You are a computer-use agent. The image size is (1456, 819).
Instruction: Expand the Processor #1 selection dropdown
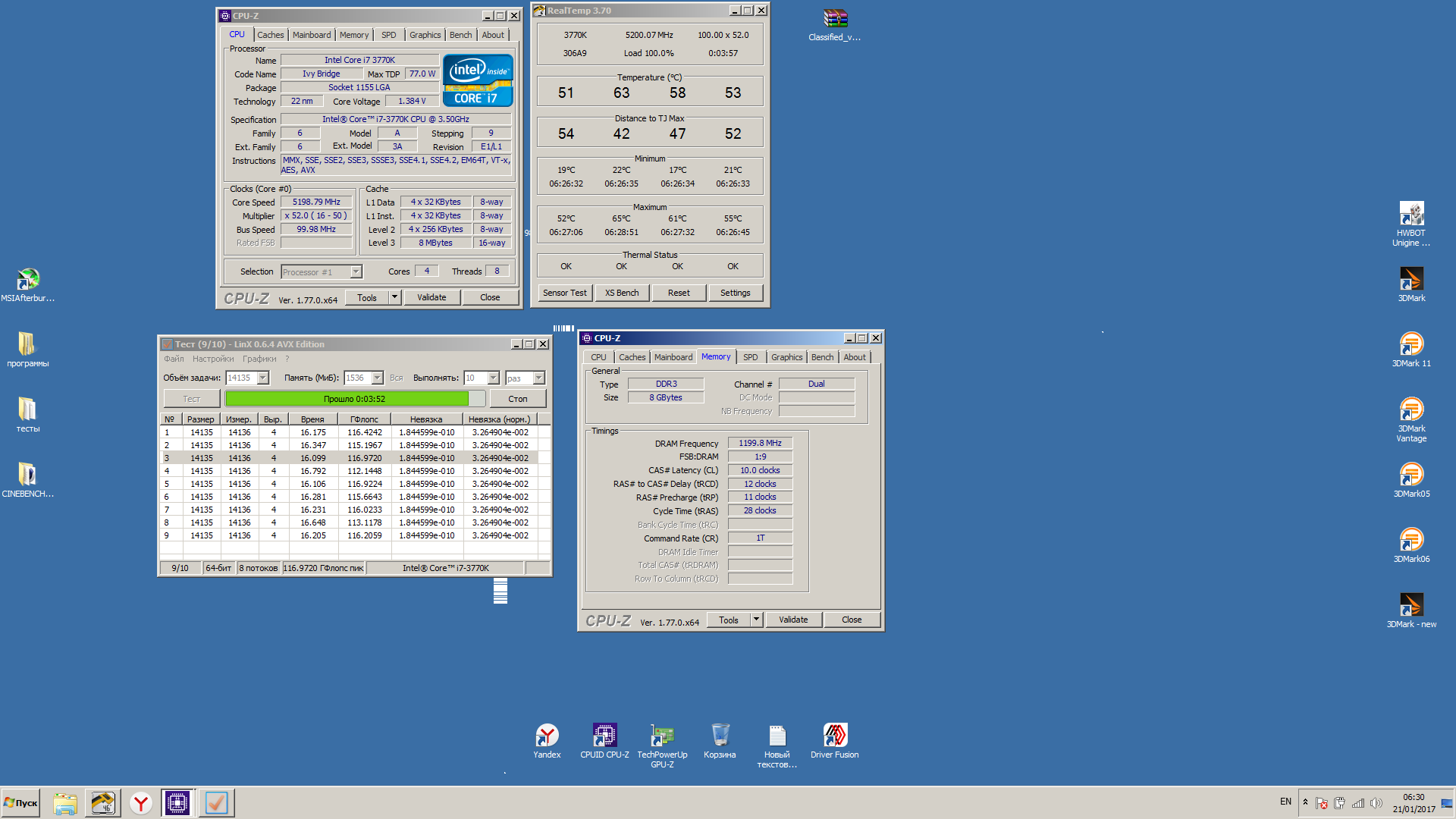coord(356,271)
